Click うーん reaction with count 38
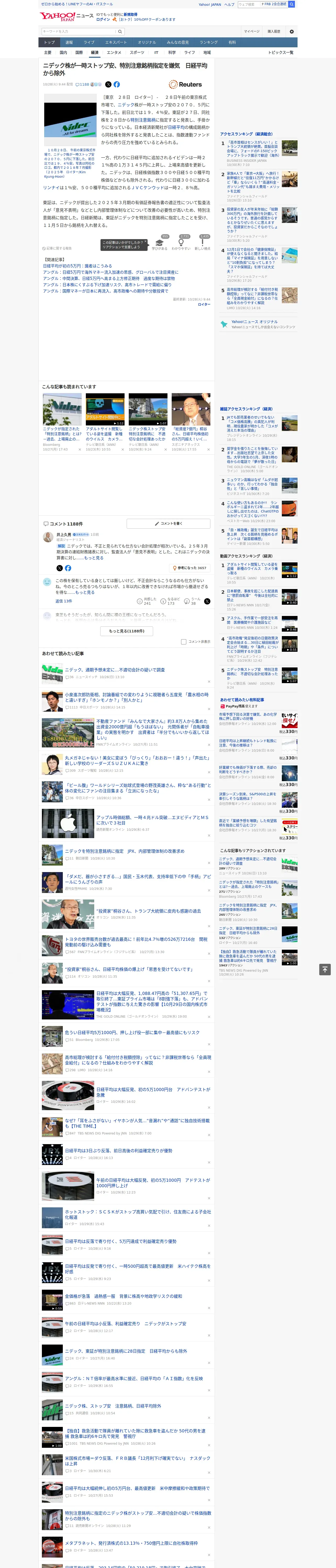The width and height of the screenshot is (336, 1568). 192,601
